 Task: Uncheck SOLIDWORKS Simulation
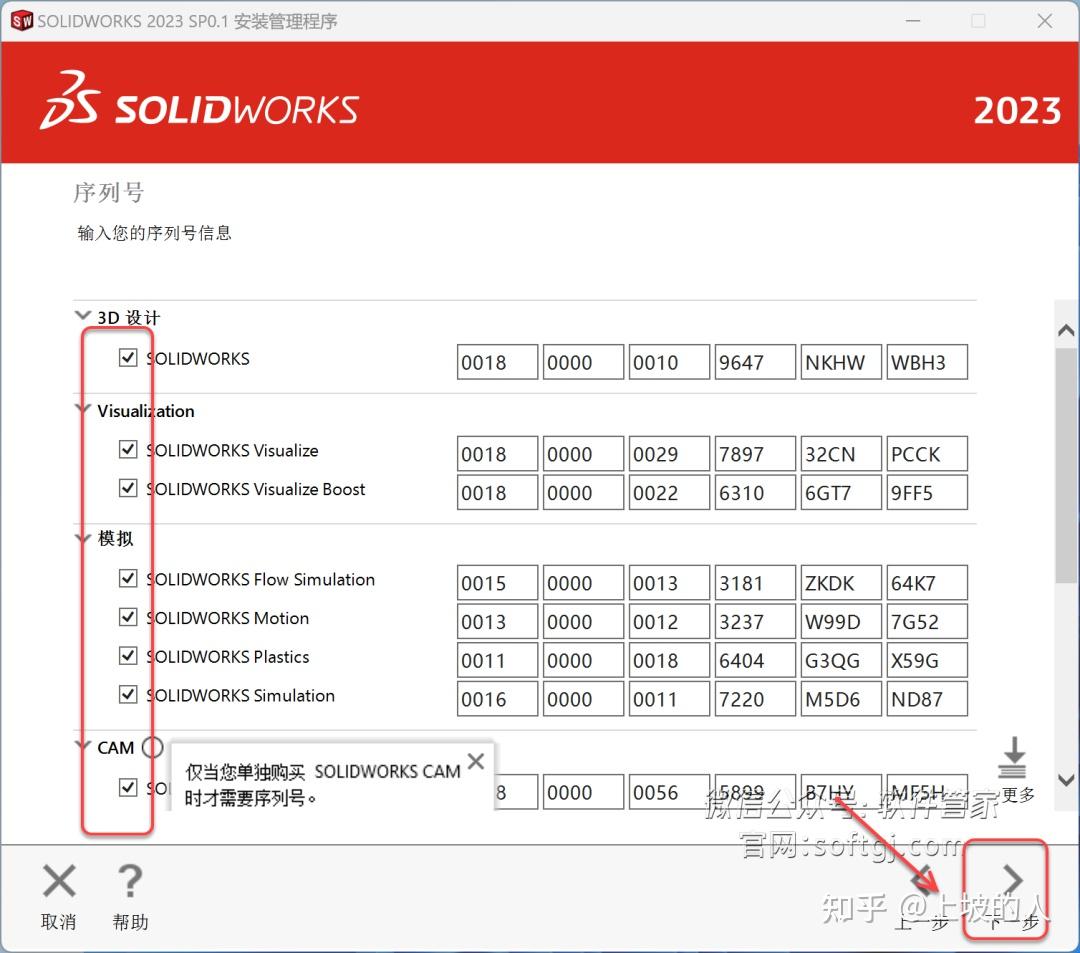(x=128, y=694)
